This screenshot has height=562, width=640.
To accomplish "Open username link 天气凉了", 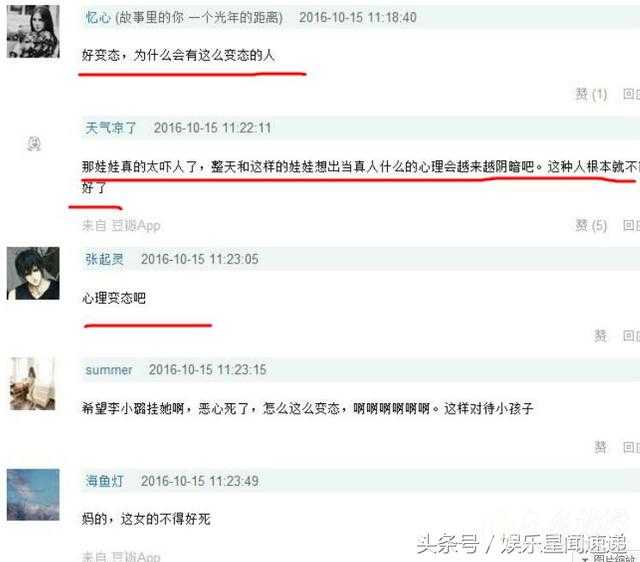I will point(111,128).
